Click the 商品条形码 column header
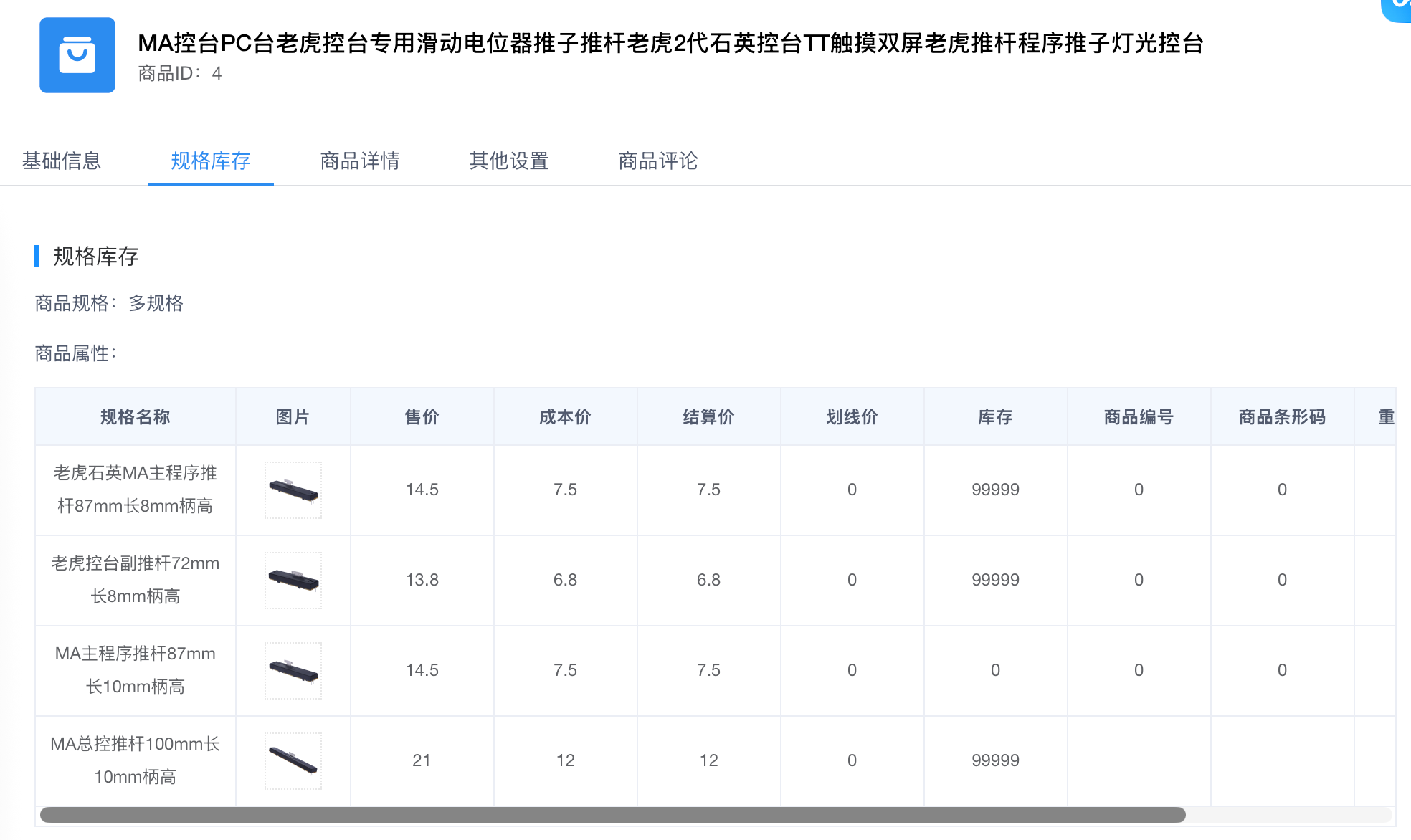The height and width of the screenshot is (840, 1411). coord(1282,417)
